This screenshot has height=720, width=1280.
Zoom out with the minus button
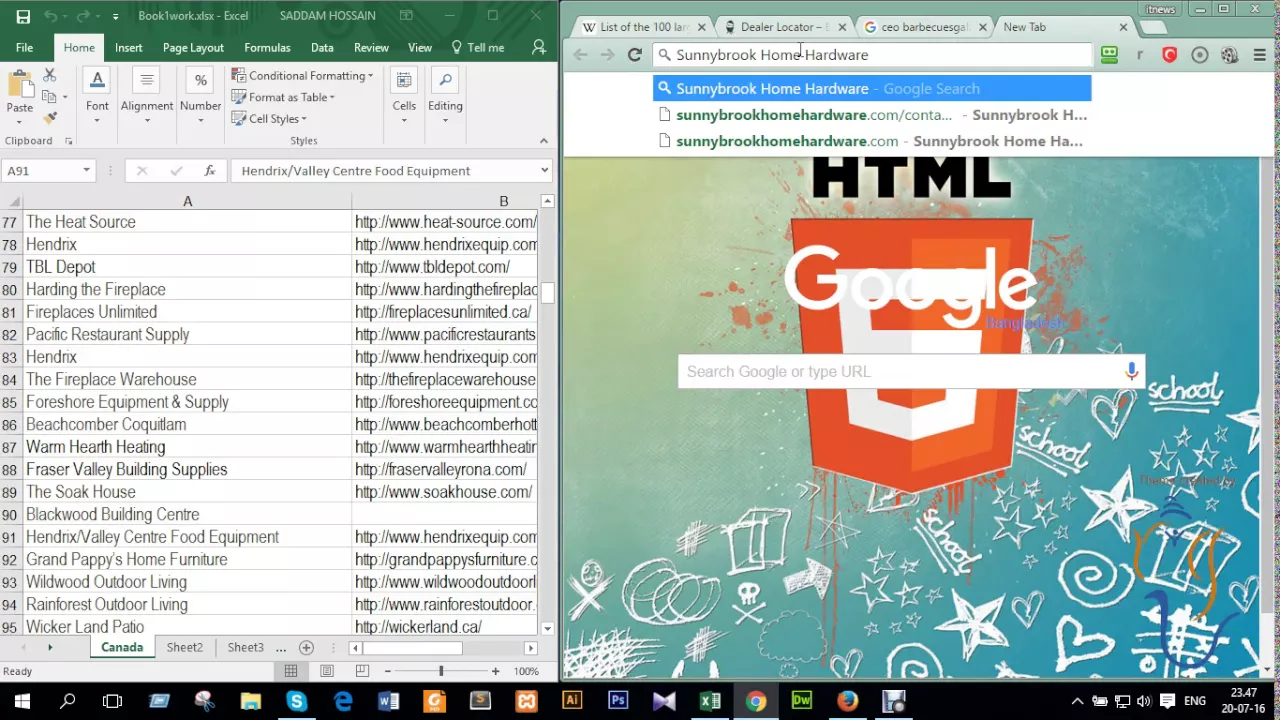point(388,671)
